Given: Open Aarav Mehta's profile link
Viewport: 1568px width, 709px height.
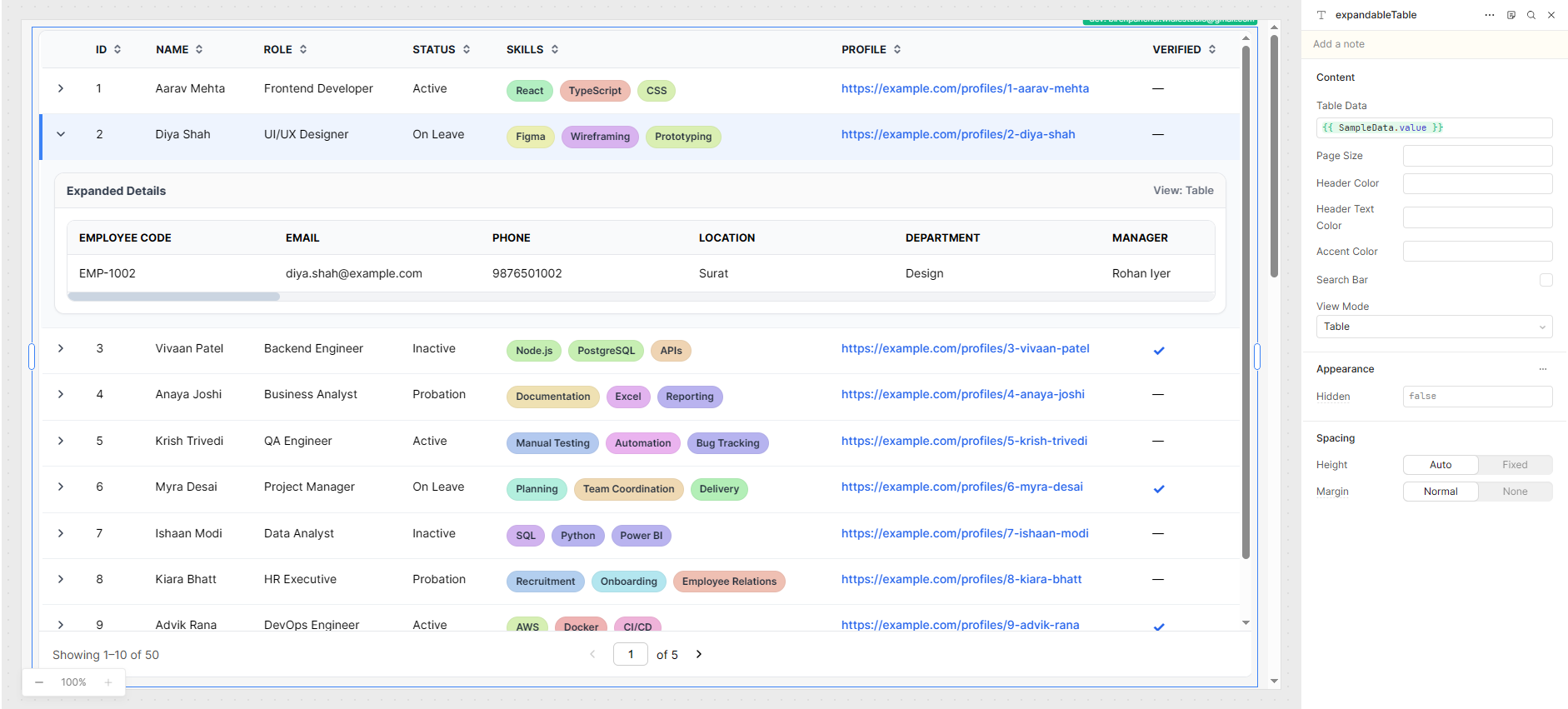Looking at the screenshot, I should coord(965,88).
